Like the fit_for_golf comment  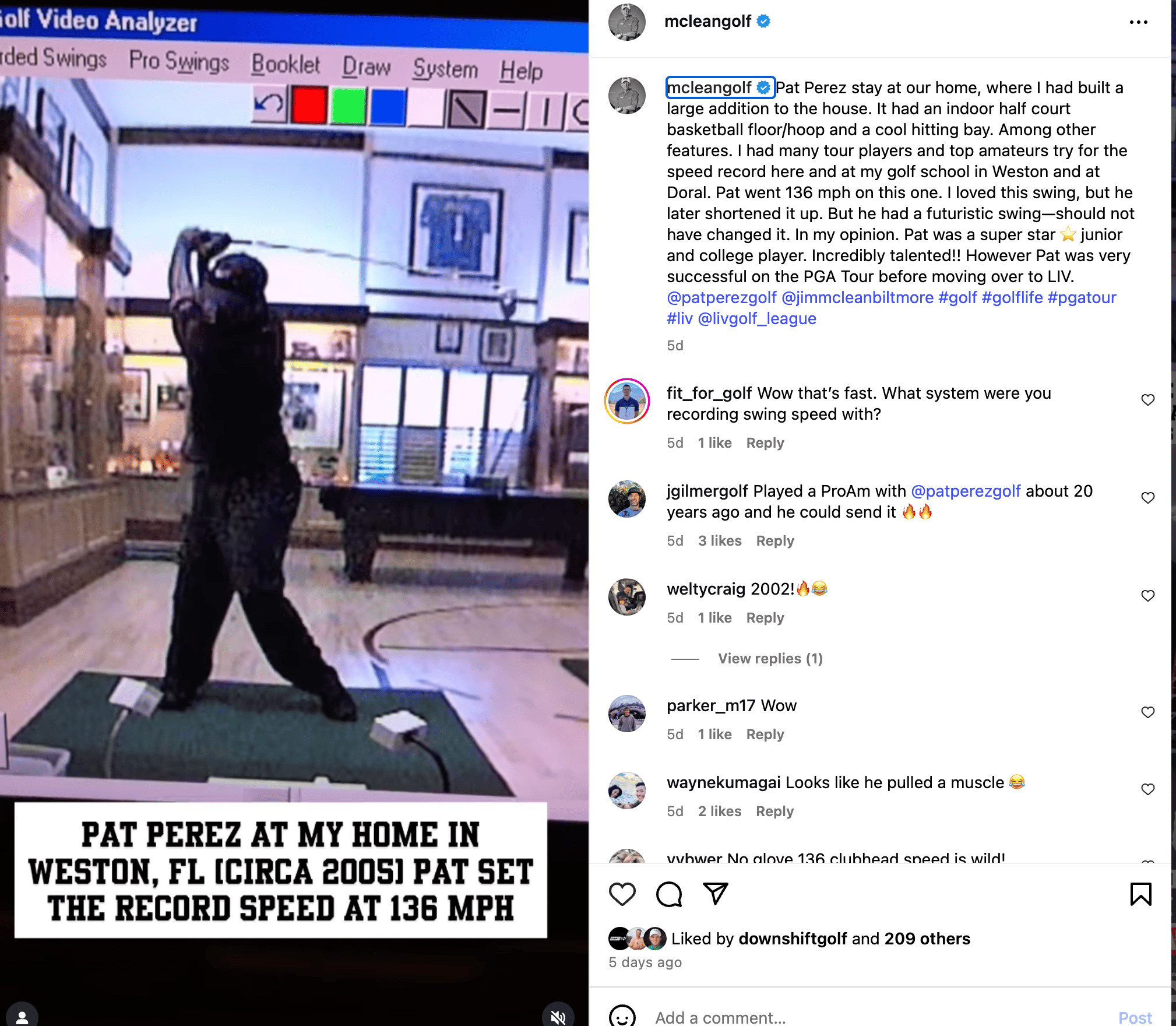tap(1147, 400)
